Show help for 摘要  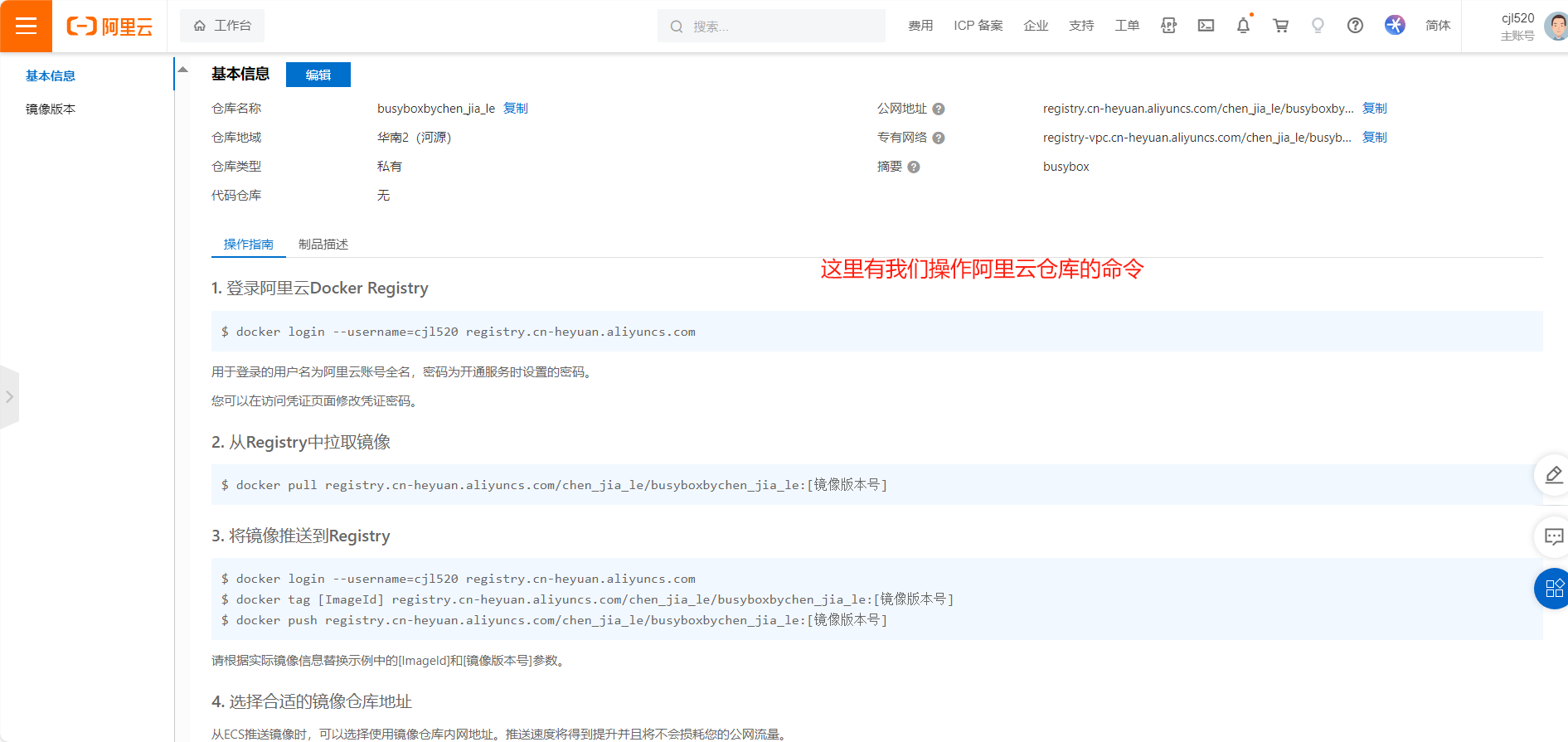pos(914,167)
